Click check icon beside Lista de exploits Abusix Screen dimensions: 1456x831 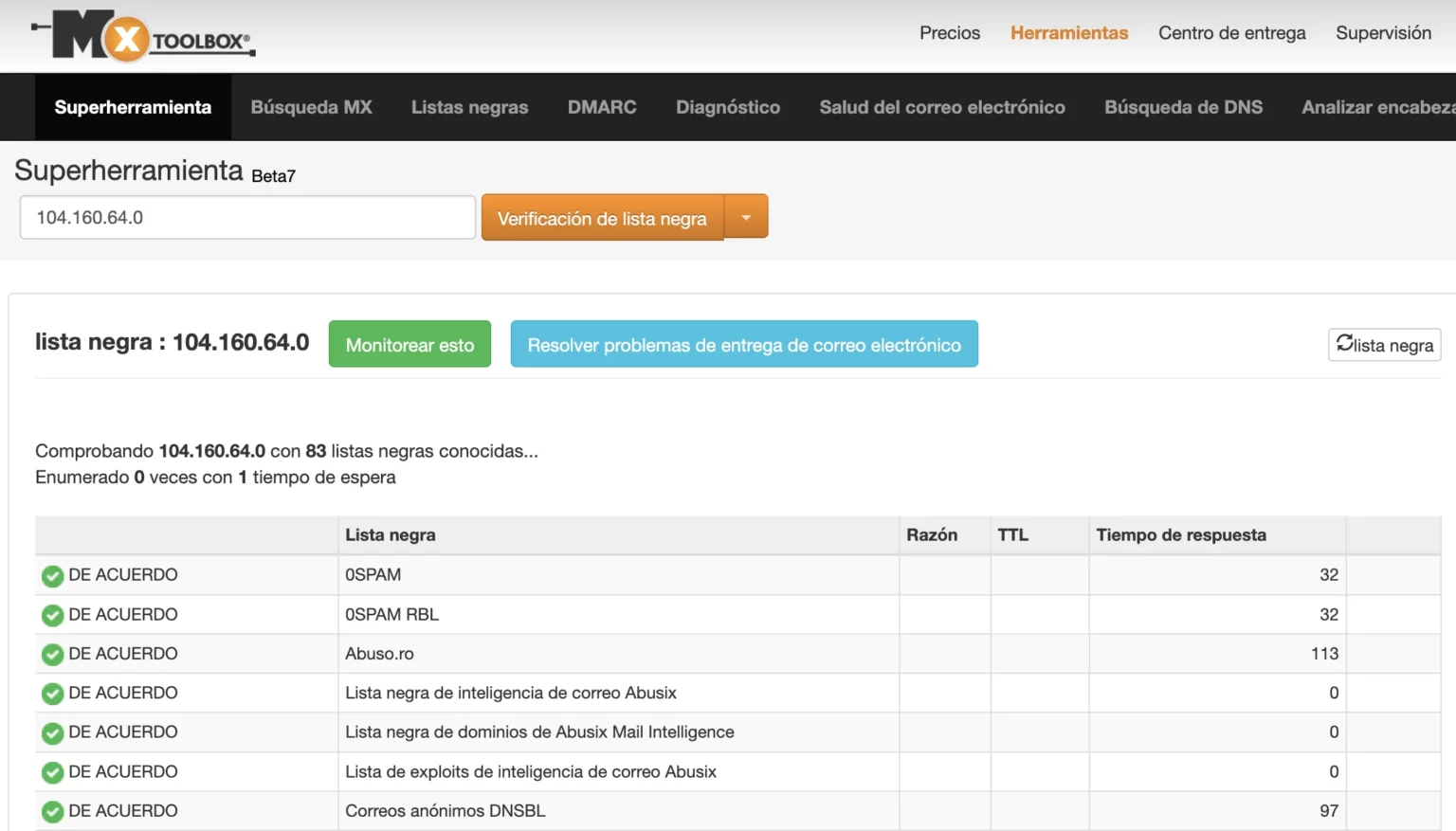click(x=53, y=773)
